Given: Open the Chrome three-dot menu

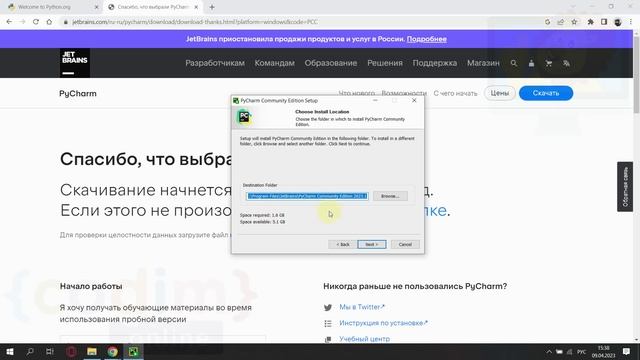Looking at the screenshot, I should [x=631, y=22].
